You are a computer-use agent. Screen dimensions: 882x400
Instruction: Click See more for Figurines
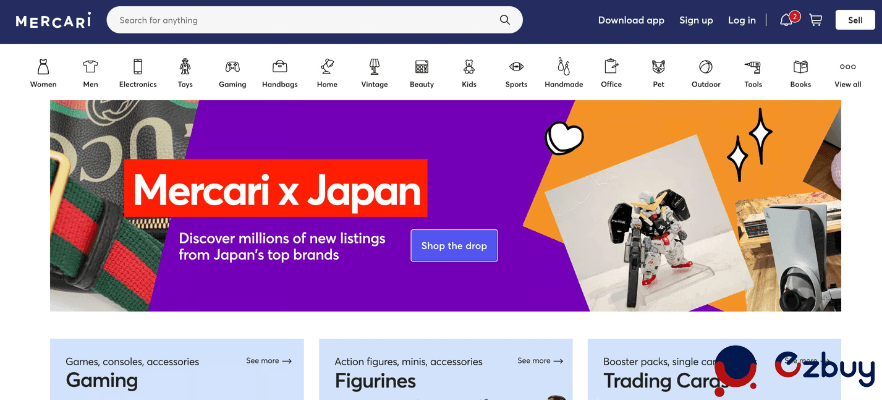click(540, 361)
